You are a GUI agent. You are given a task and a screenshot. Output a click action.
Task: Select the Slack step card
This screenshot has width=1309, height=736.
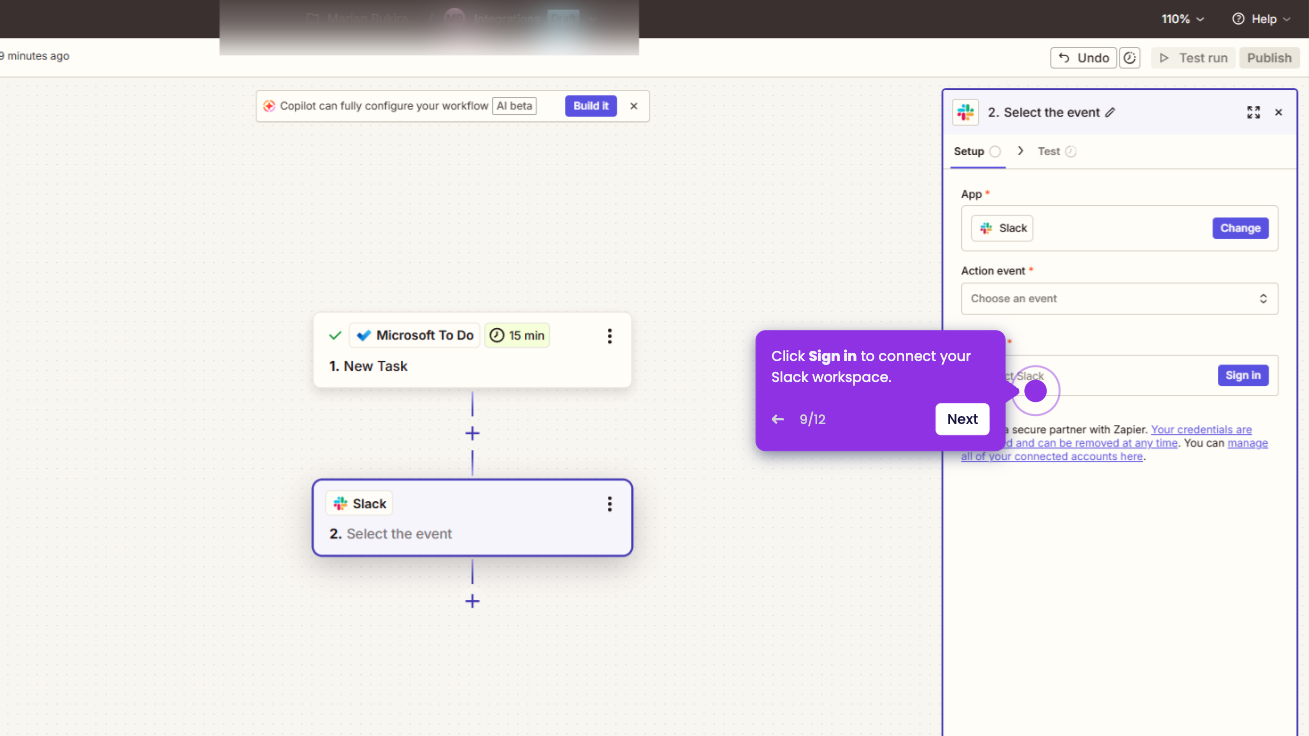pyautogui.click(x=472, y=518)
